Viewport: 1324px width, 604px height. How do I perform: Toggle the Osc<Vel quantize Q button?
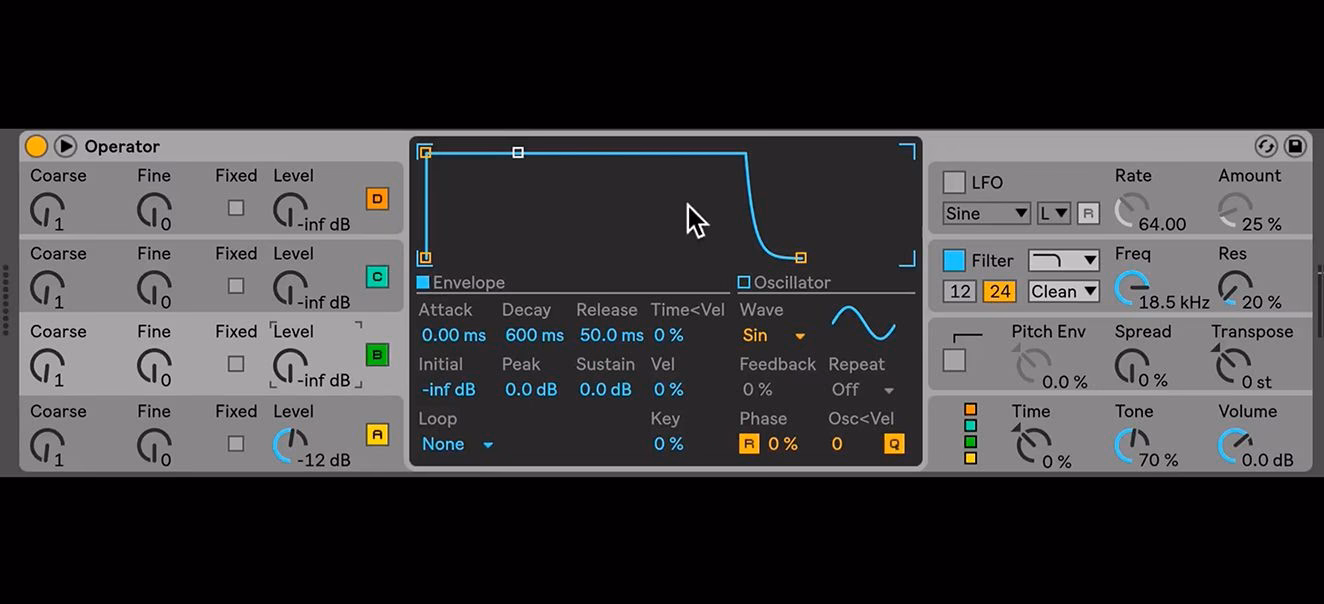click(893, 443)
